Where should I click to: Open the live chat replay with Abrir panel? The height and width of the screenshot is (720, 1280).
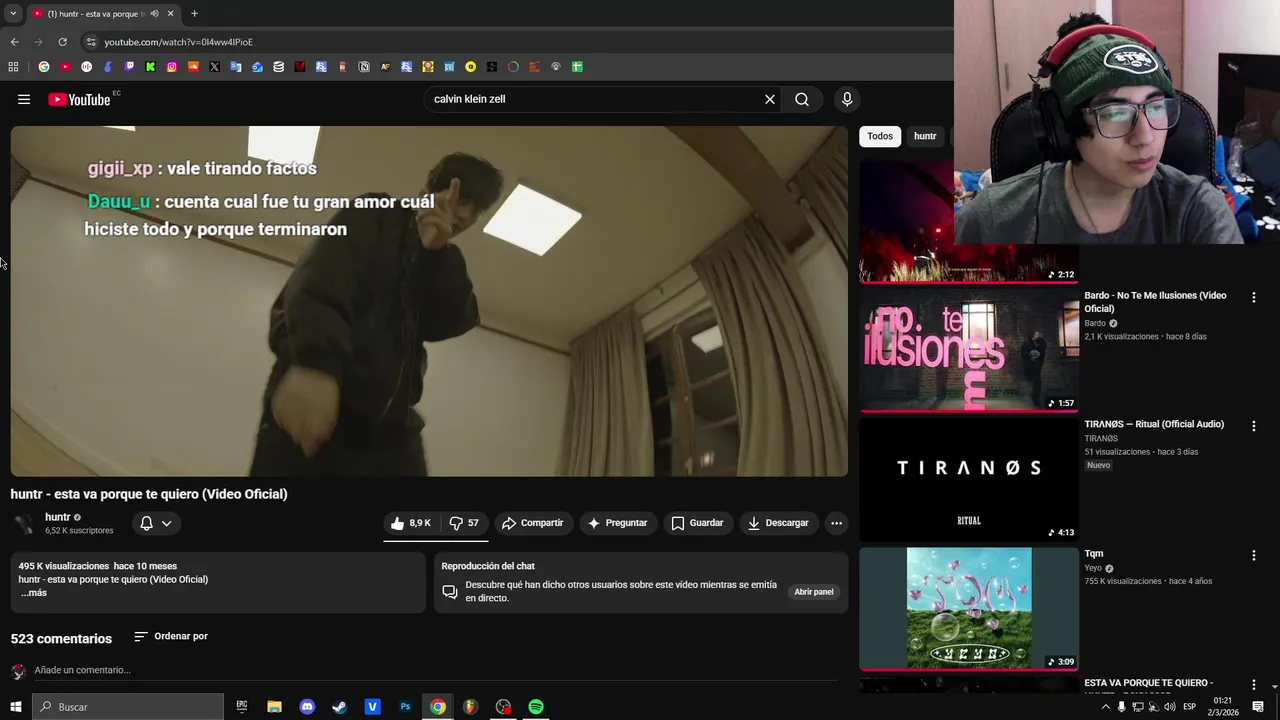coord(814,592)
